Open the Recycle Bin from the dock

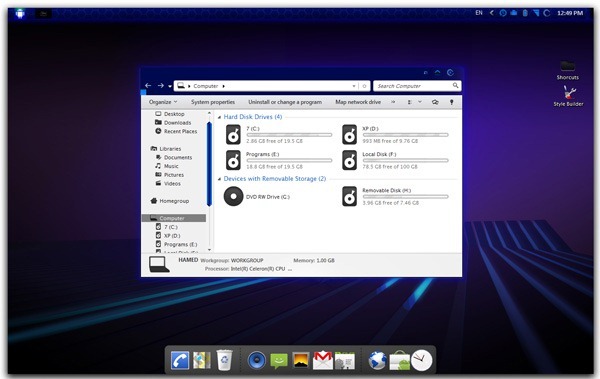(224, 360)
